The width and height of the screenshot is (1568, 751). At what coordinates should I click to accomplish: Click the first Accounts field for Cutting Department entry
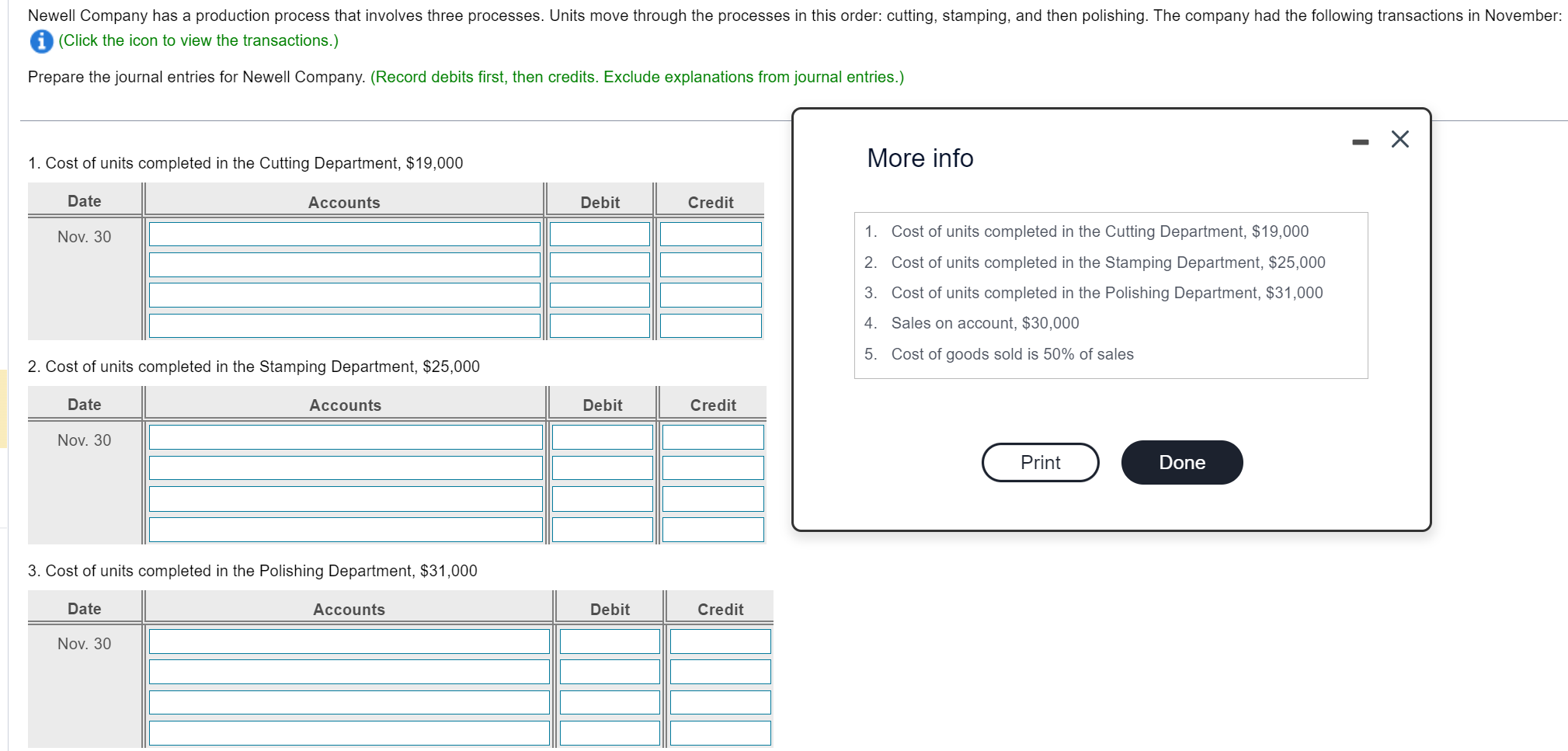tap(344, 233)
